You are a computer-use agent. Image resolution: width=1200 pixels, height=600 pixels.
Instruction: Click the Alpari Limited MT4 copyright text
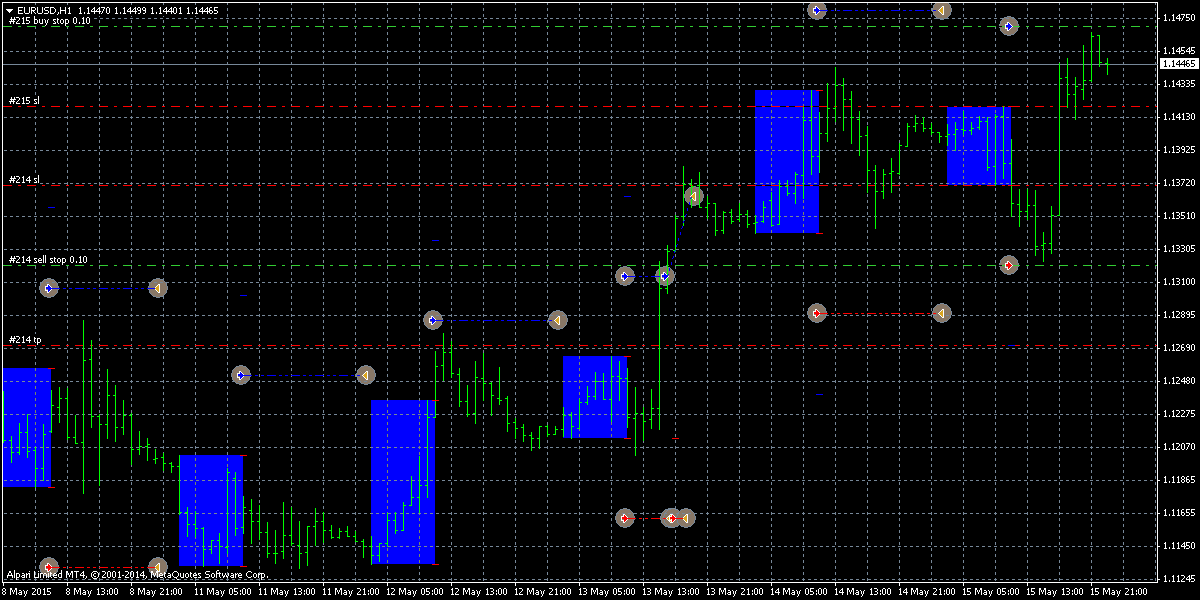137,575
